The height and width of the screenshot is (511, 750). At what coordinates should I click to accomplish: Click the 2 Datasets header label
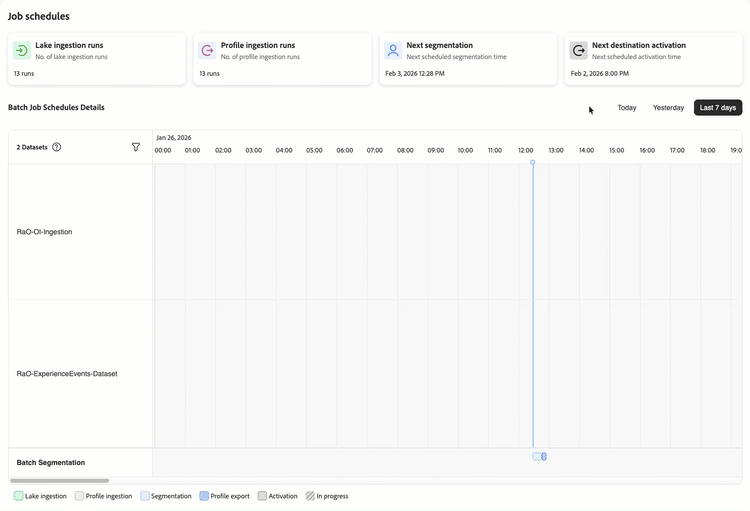pyautogui.click(x=32, y=147)
